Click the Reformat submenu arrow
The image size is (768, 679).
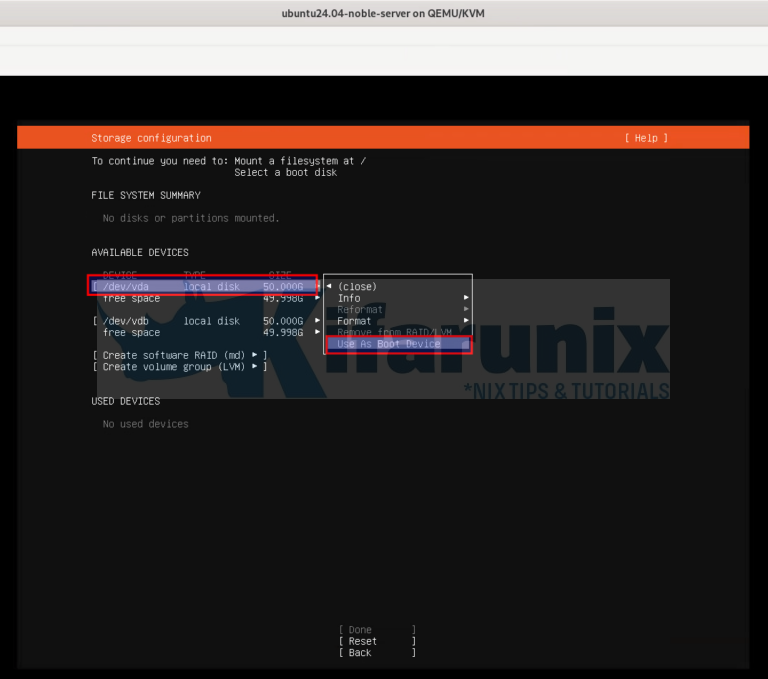coord(466,309)
